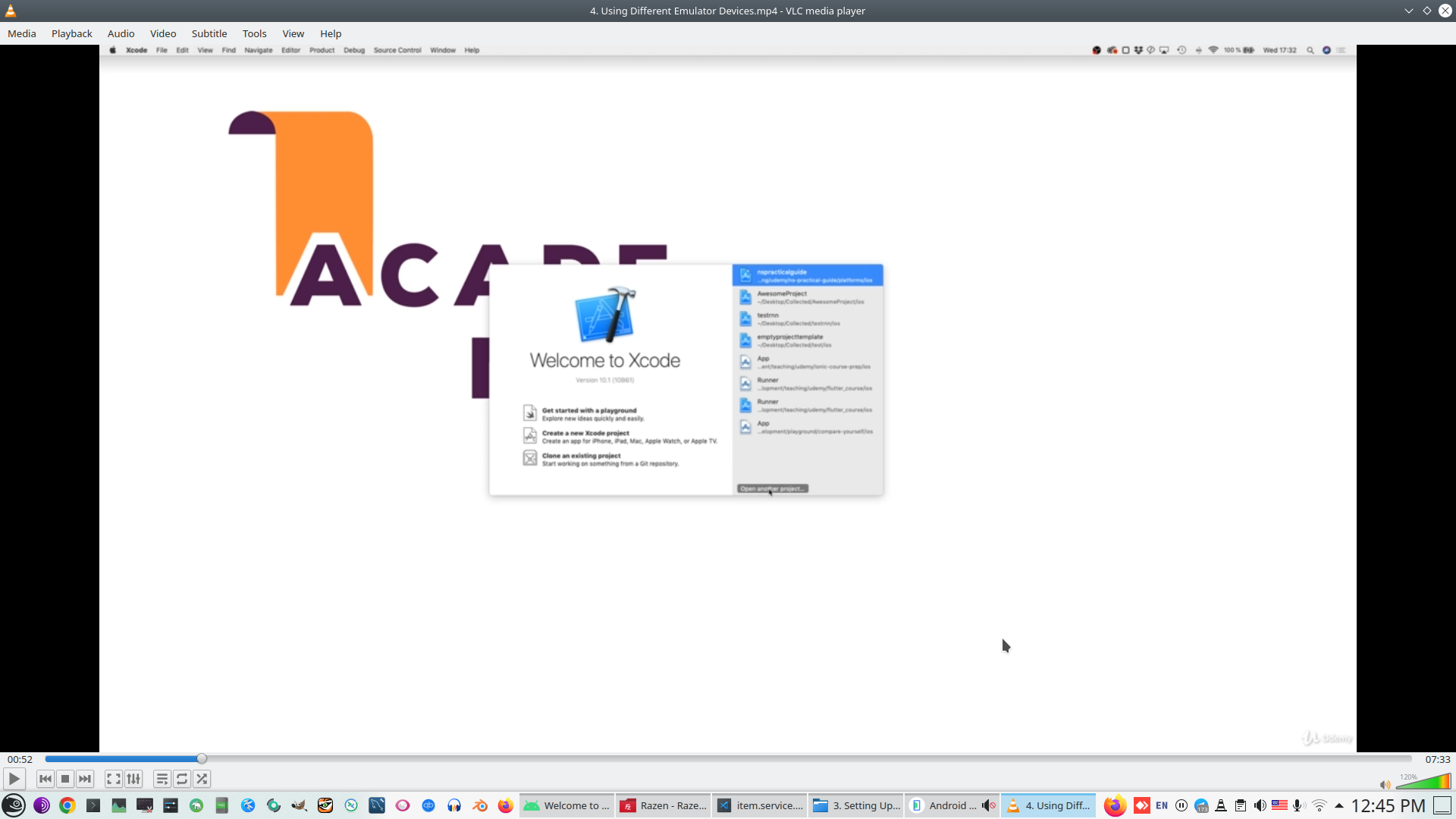The height and width of the screenshot is (819, 1456).
Task: Open the Playback menu
Action: [72, 33]
